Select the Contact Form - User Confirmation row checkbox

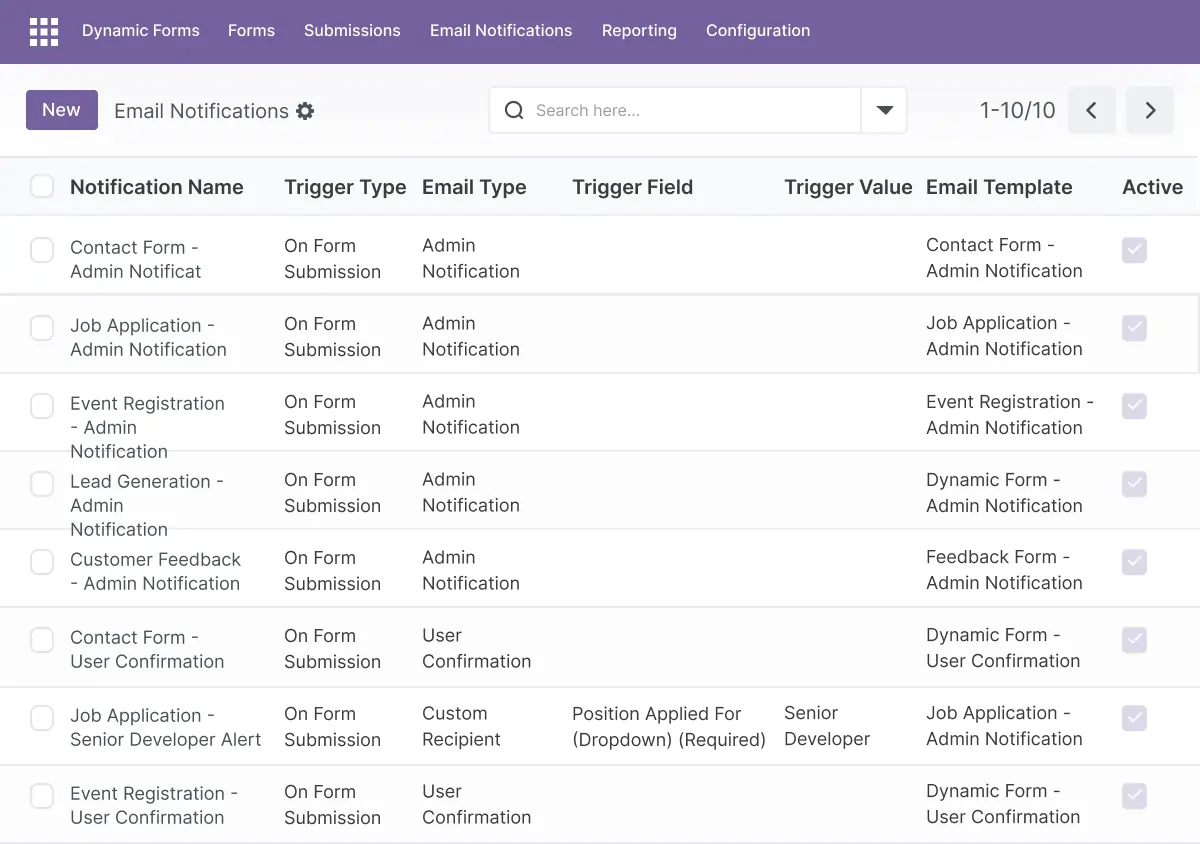tap(42, 640)
